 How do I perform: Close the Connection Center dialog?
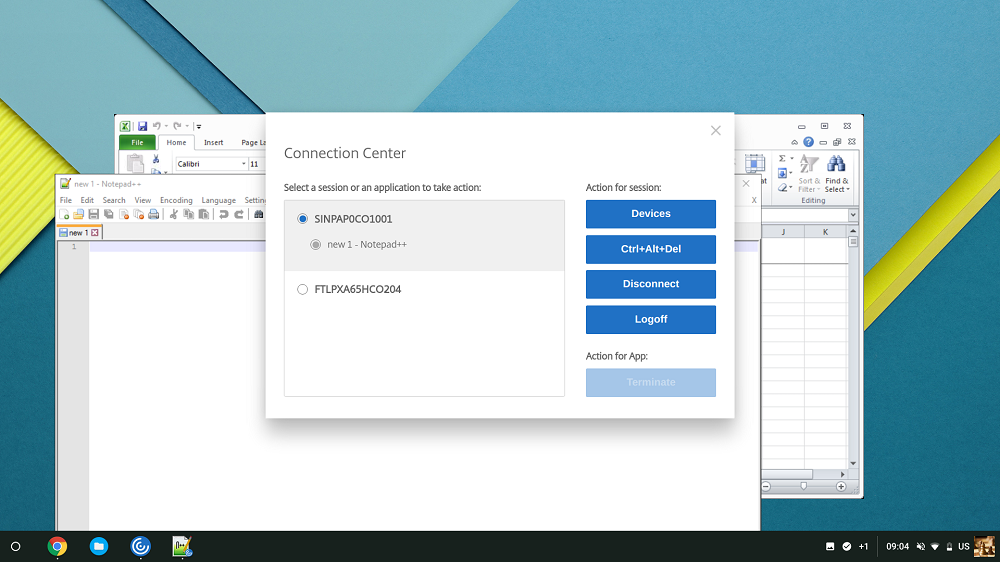(x=716, y=131)
